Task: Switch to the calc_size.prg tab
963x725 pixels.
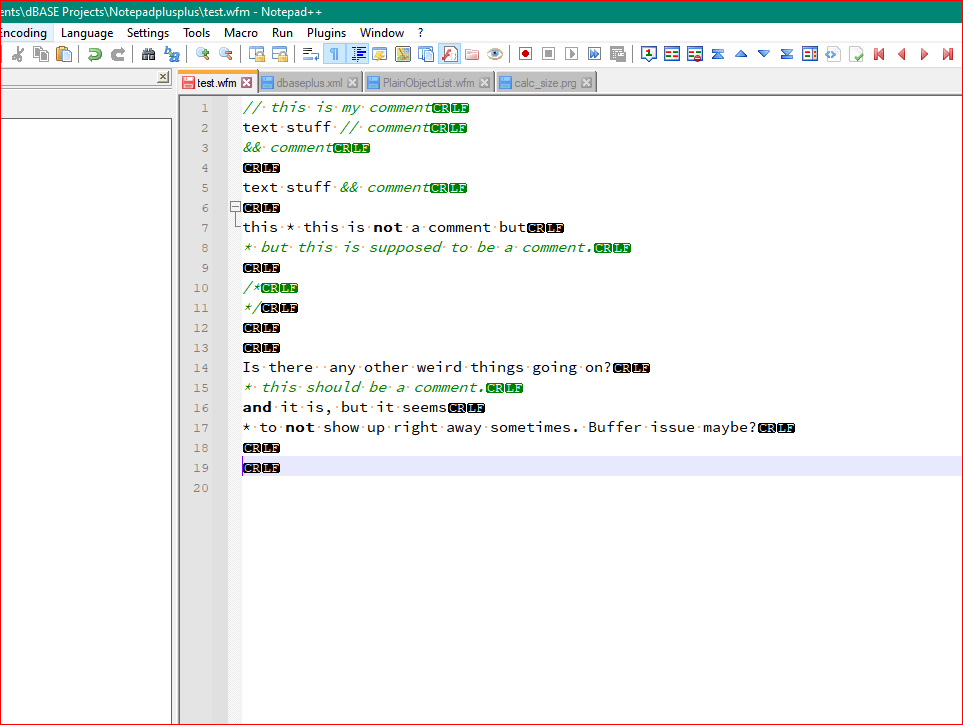Action: 544,83
